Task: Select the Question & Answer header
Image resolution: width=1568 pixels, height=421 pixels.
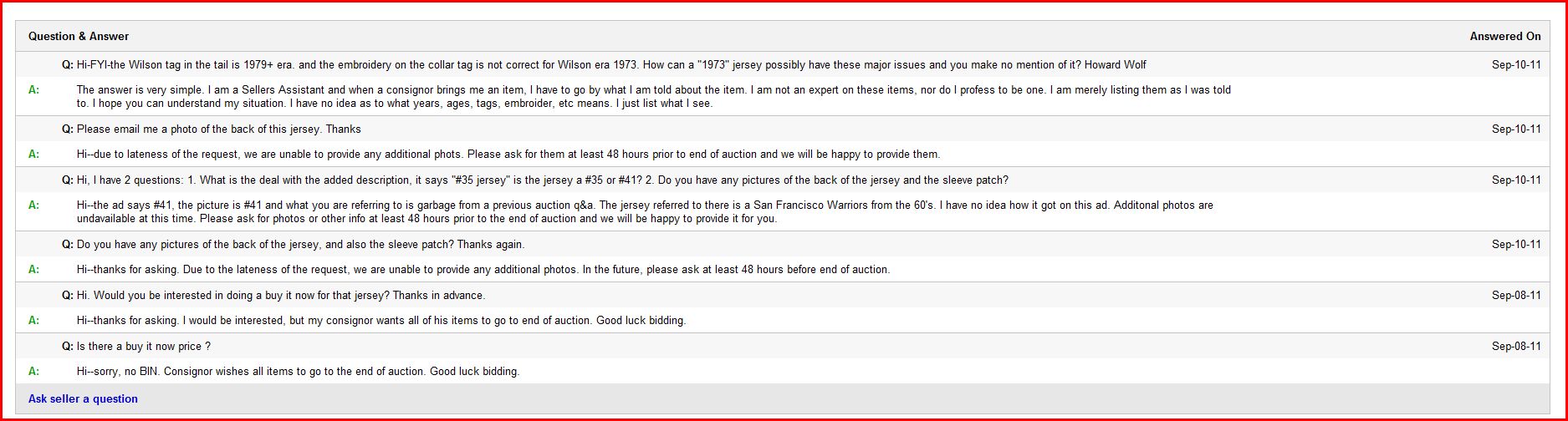Action: pos(79,37)
